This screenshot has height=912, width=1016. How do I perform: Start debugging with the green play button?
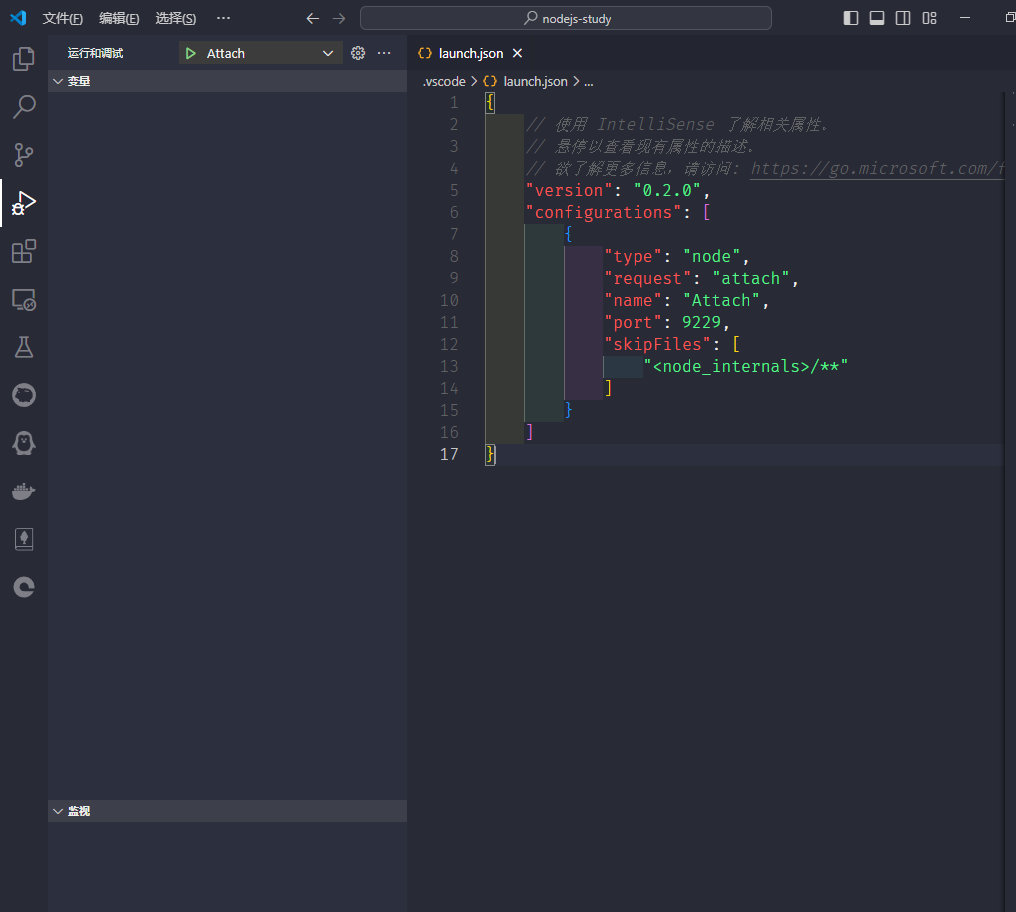[x=190, y=53]
